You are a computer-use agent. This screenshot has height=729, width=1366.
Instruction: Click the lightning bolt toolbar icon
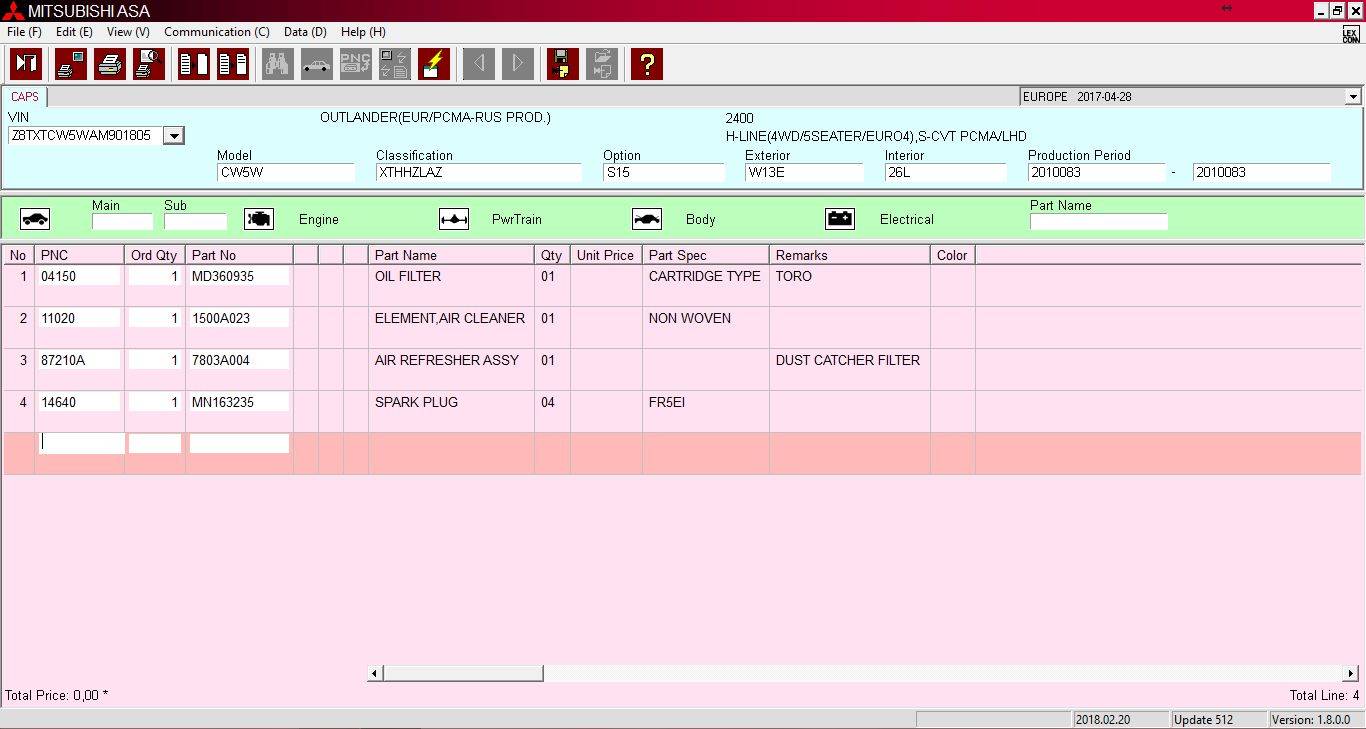coord(434,64)
